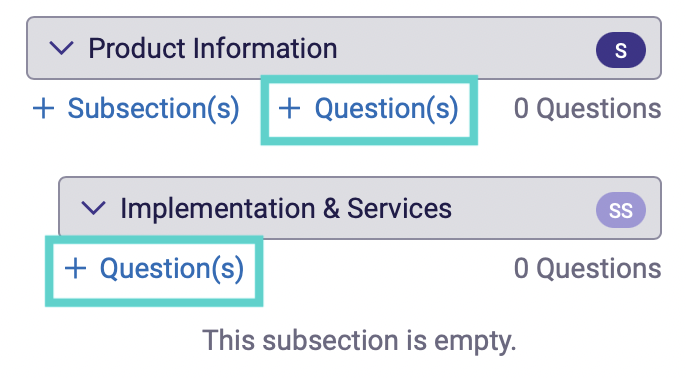Click the highlighted Question(s) box in the subsection
Viewport: 686px width, 378px height.
[x=154, y=271]
